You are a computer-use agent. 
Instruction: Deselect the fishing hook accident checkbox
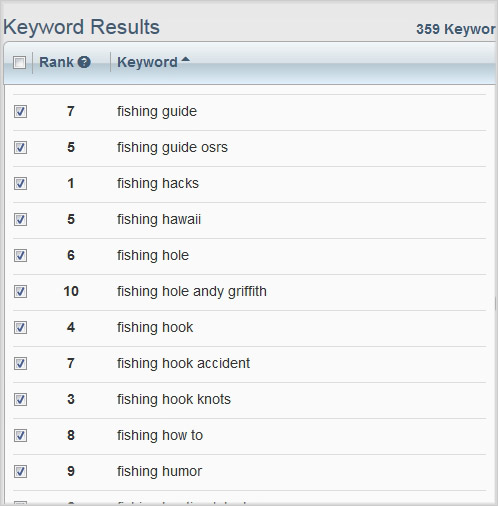click(20, 363)
